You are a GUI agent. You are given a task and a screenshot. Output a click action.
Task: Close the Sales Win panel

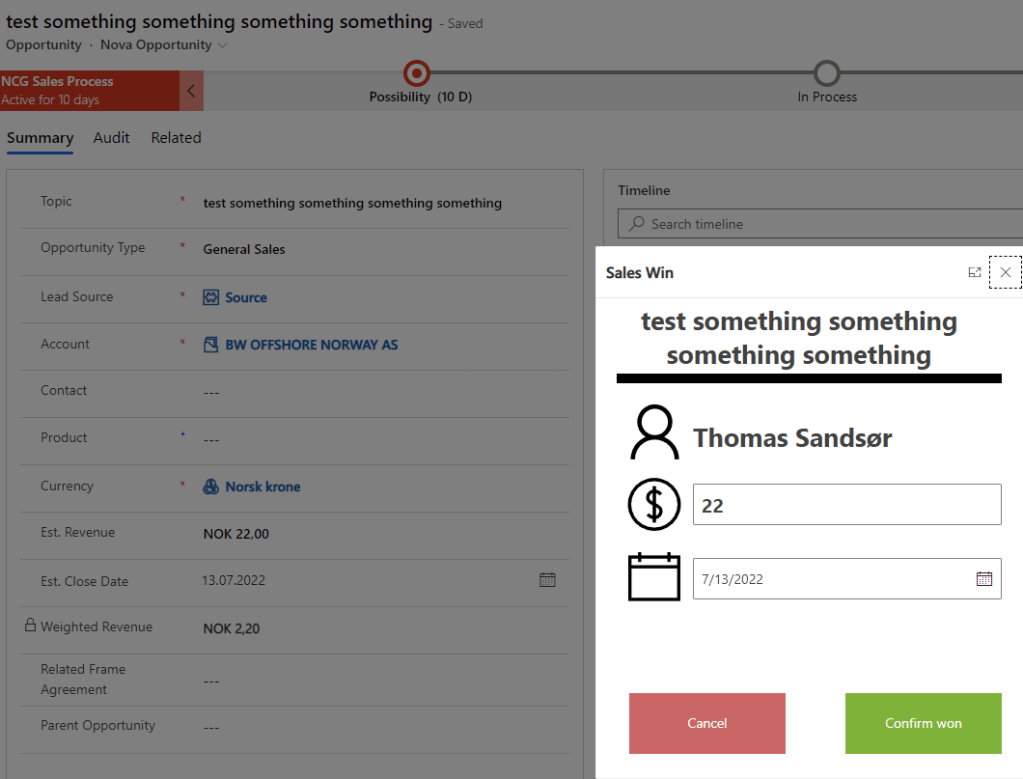click(x=1005, y=272)
